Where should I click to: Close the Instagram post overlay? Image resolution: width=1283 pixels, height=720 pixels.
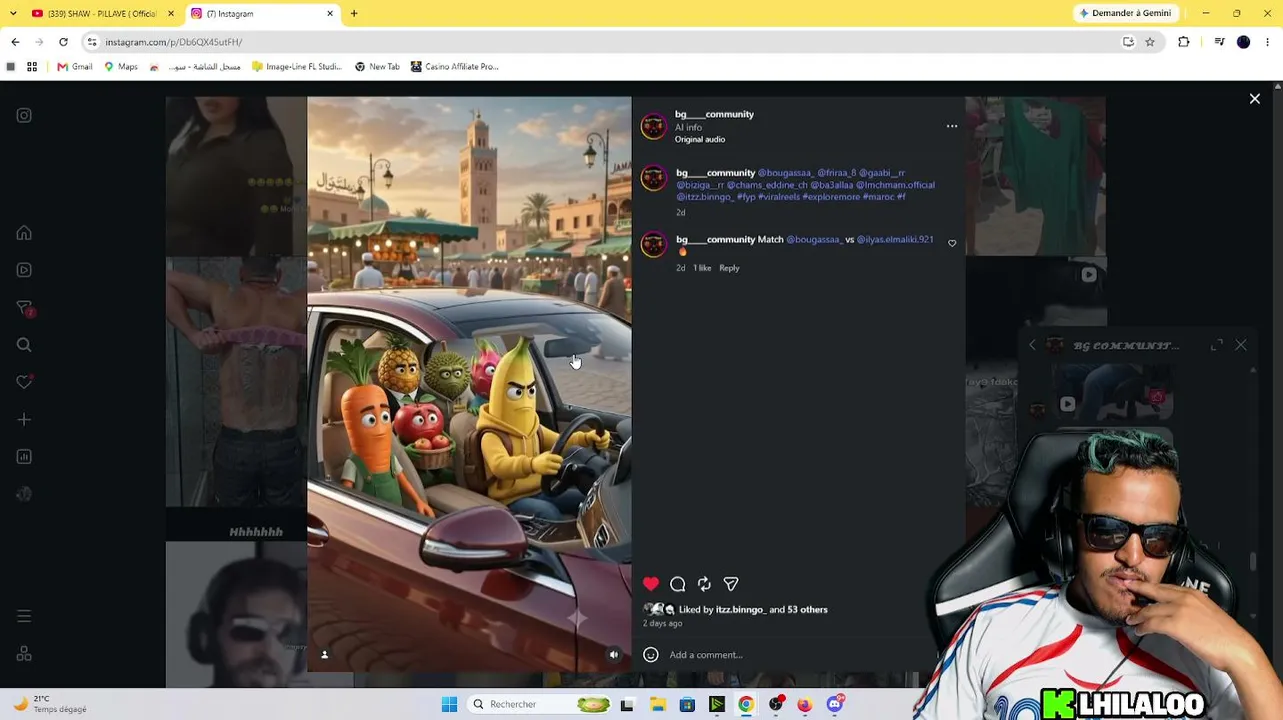click(x=1255, y=99)
